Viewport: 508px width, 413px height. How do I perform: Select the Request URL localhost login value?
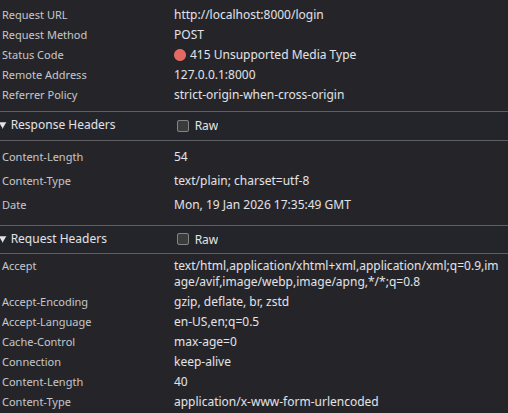tap(249, 15)
